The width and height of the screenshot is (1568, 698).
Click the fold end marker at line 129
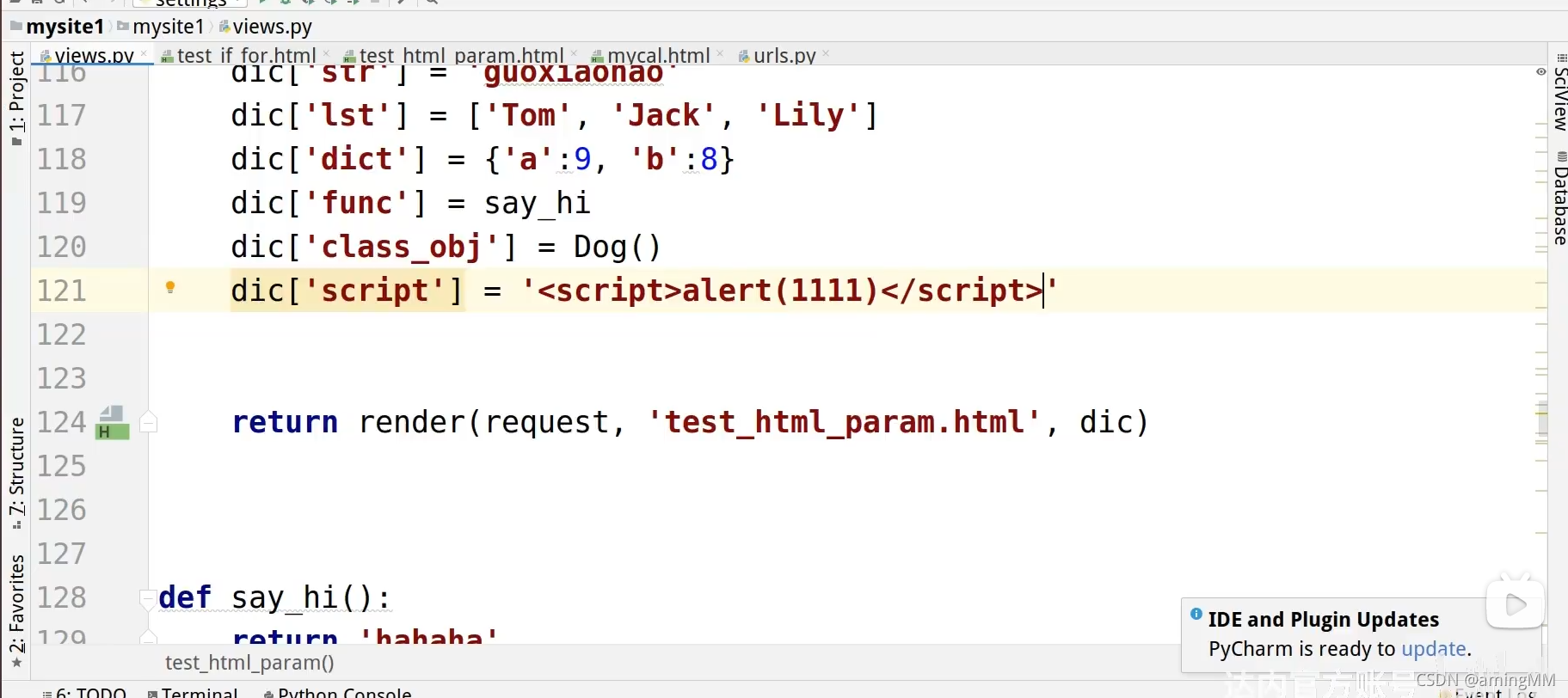pos(148,637)
